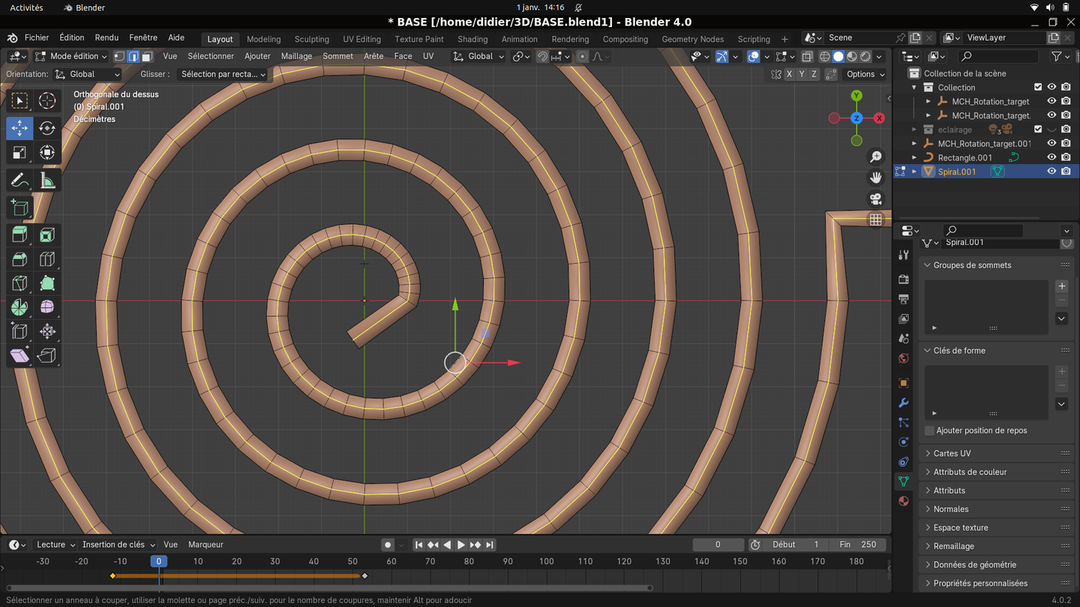Select the Box Select tool
Screen dimensions: 1080x607
(19, 101)
